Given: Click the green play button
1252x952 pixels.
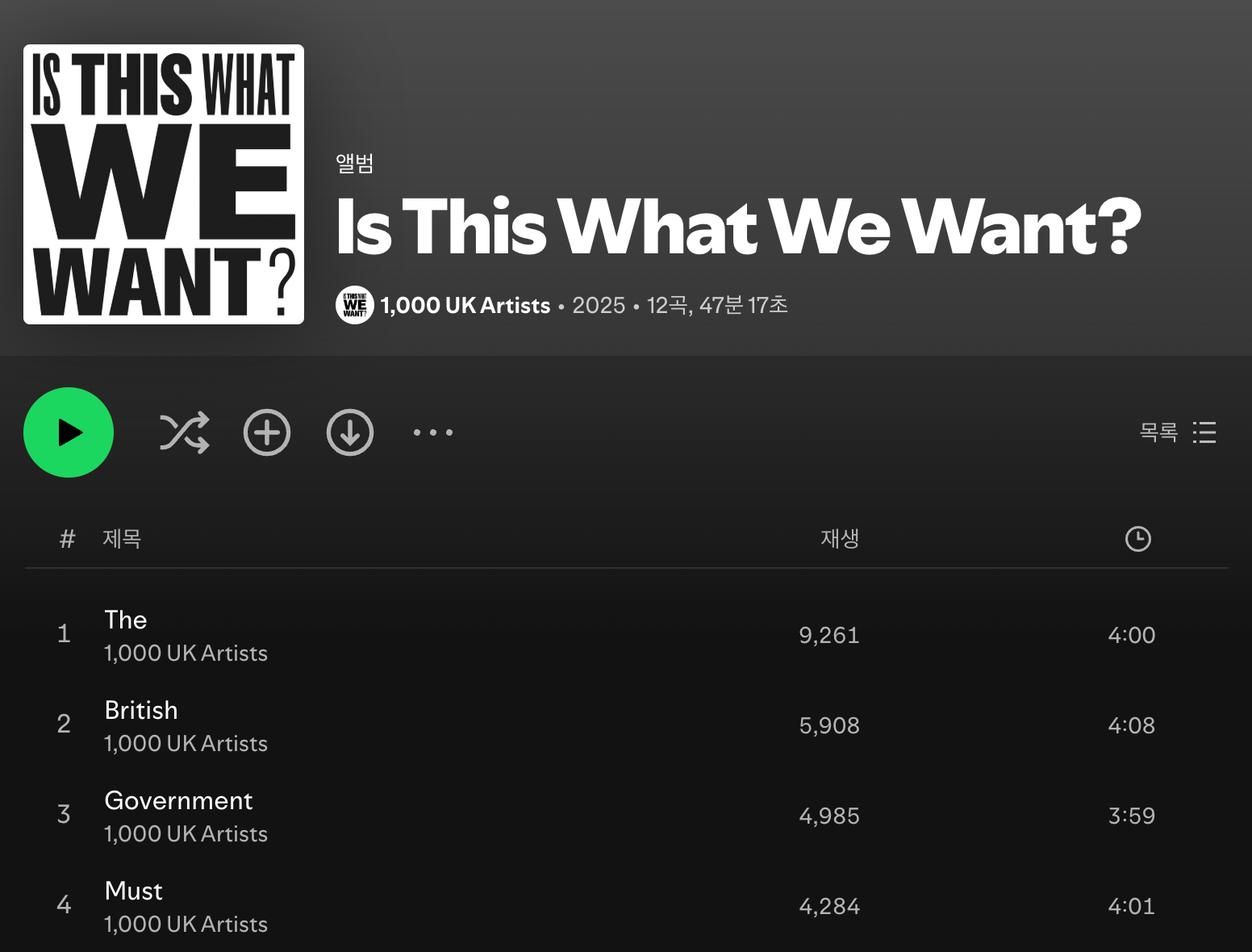Looking at the screenshot, I should coord(69,432).
